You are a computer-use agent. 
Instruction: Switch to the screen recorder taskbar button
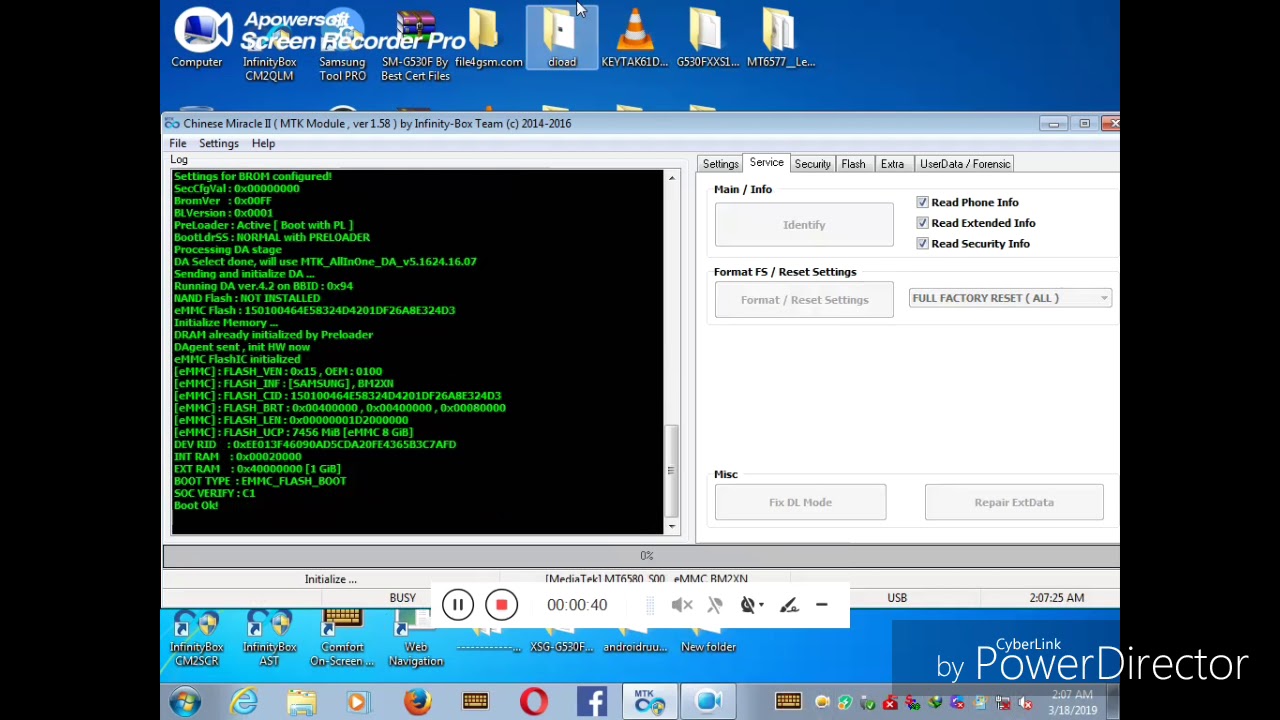708,702
